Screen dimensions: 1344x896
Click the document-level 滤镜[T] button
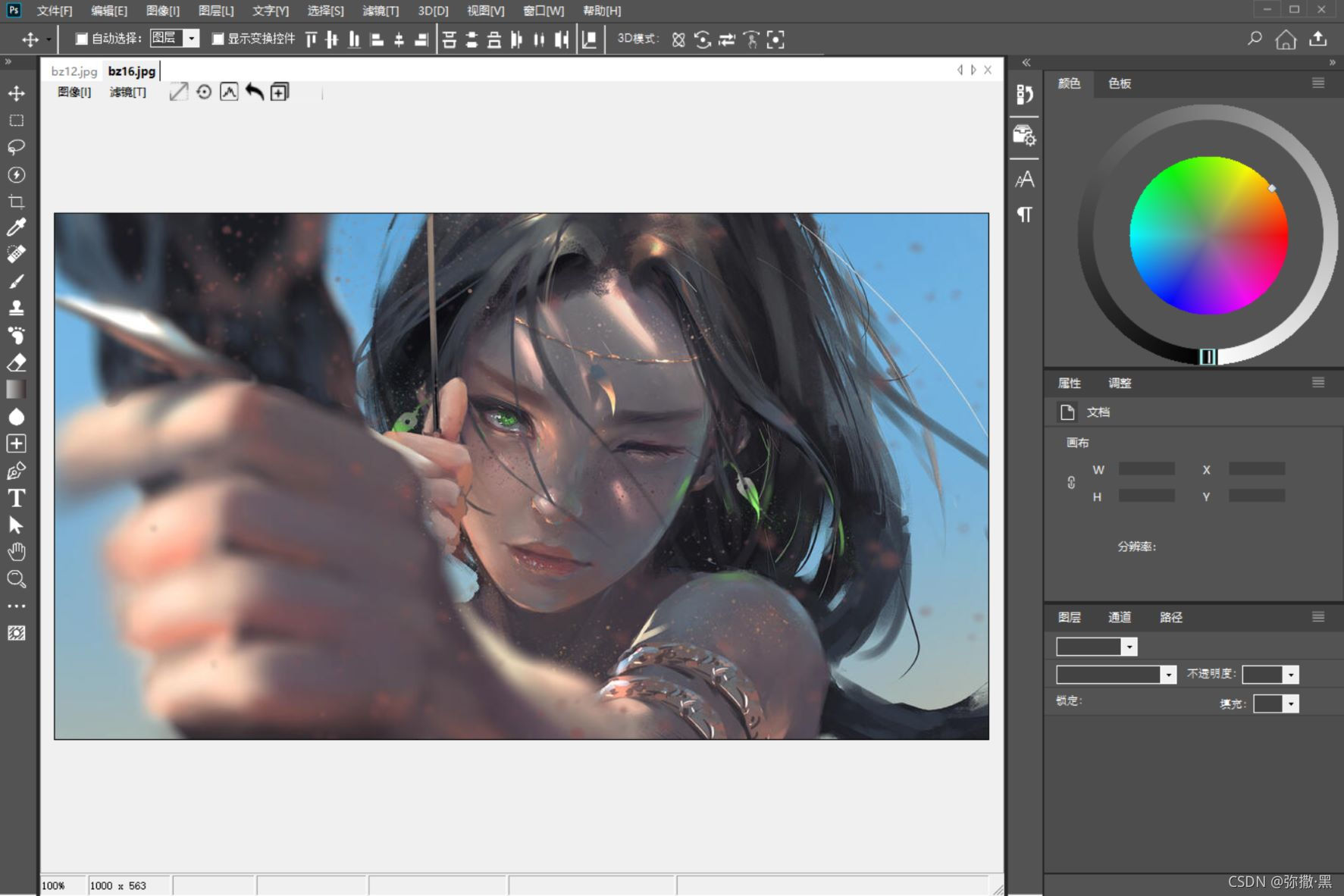(128, 92)
